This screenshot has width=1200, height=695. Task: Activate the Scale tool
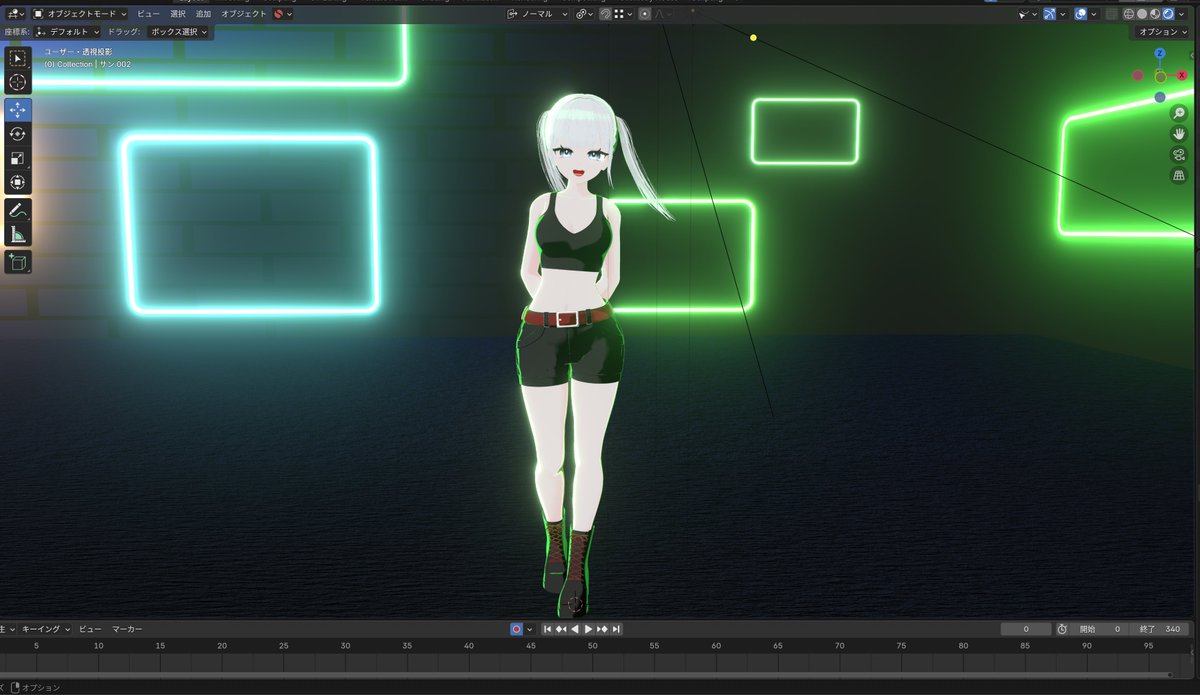(x=17, y=158)
